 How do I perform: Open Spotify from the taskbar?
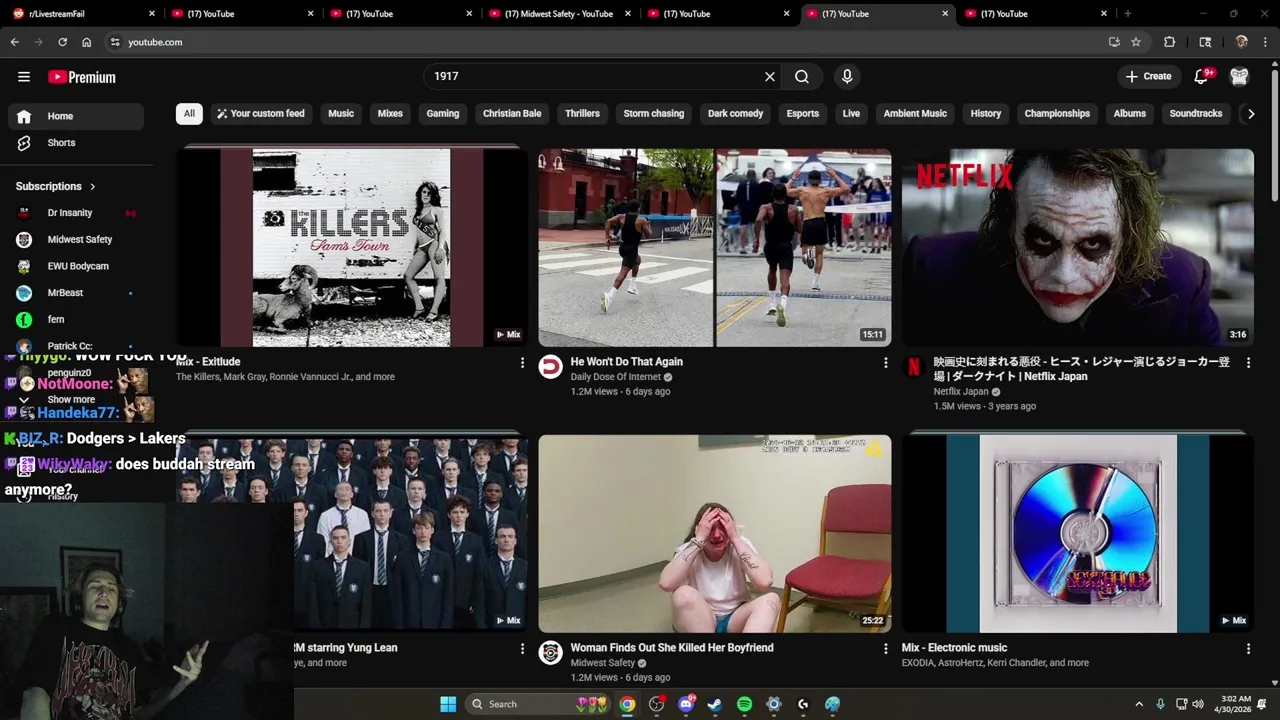coord(744,704)
